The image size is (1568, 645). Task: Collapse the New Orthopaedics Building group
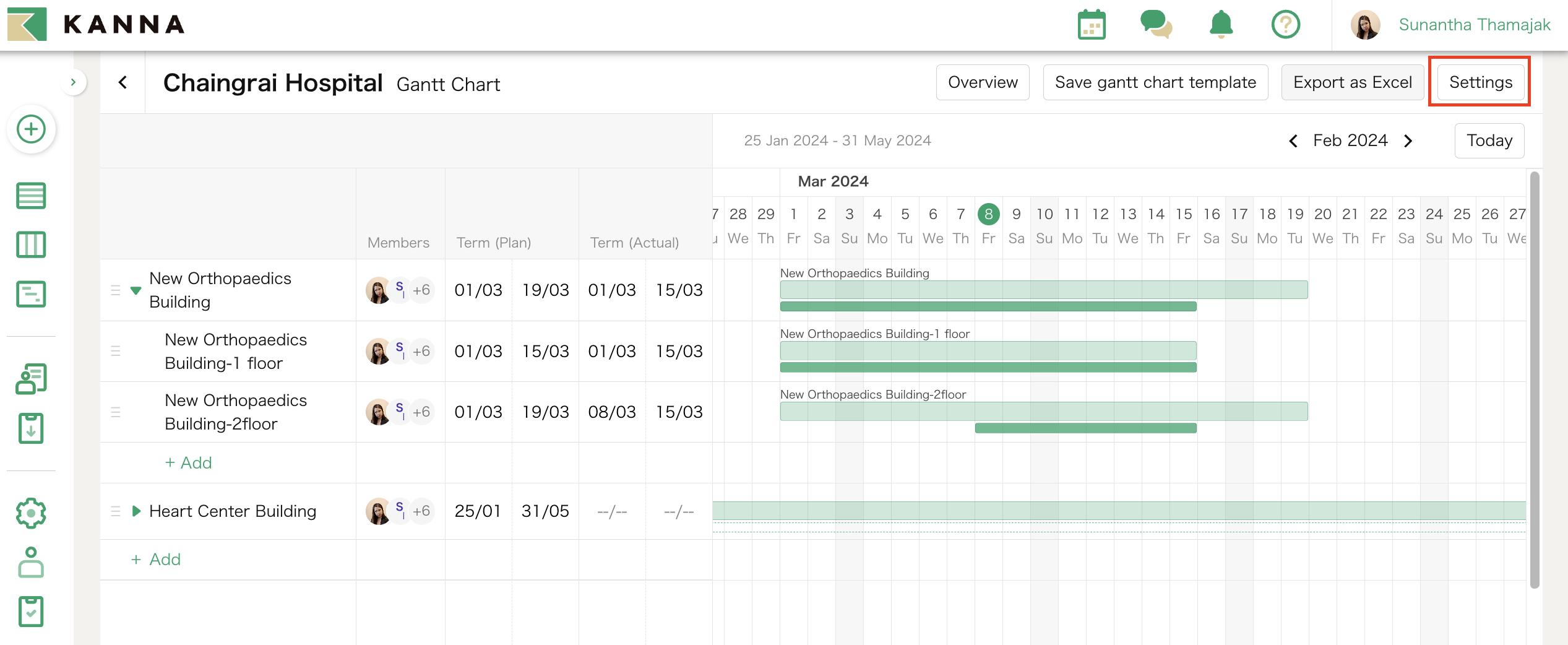point(136,290)
